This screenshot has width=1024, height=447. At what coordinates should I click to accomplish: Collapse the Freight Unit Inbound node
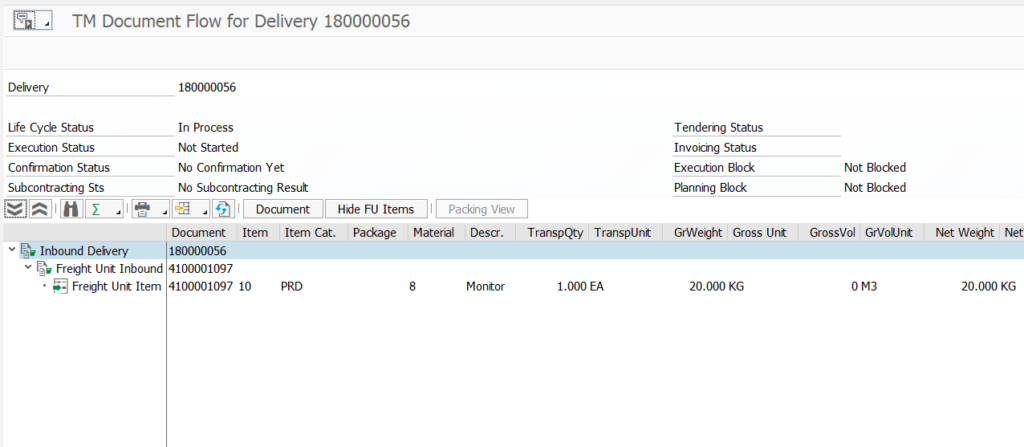[27, 268]
